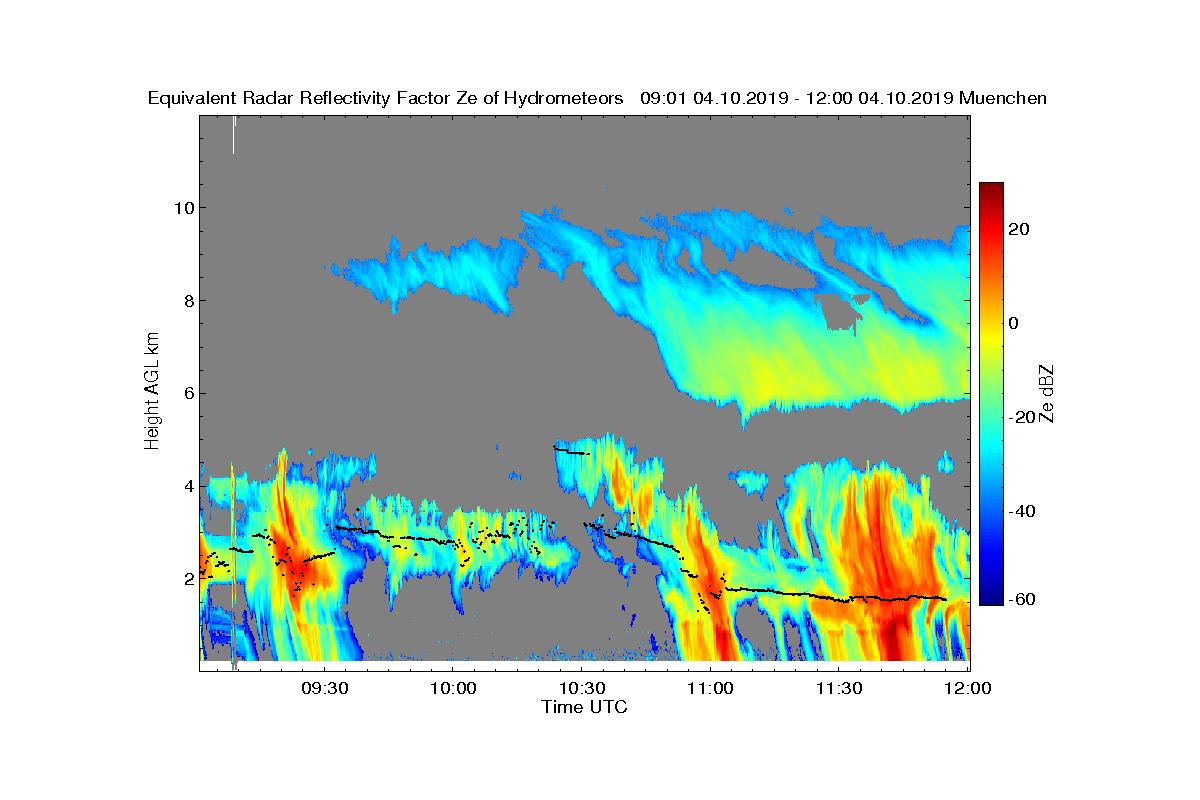Click the plot title 'Equivalent Radar Reflectivity Factor Ze of Hydrometeors'
The height and width of the screenshot is (800, 1200).
point(386,98)
